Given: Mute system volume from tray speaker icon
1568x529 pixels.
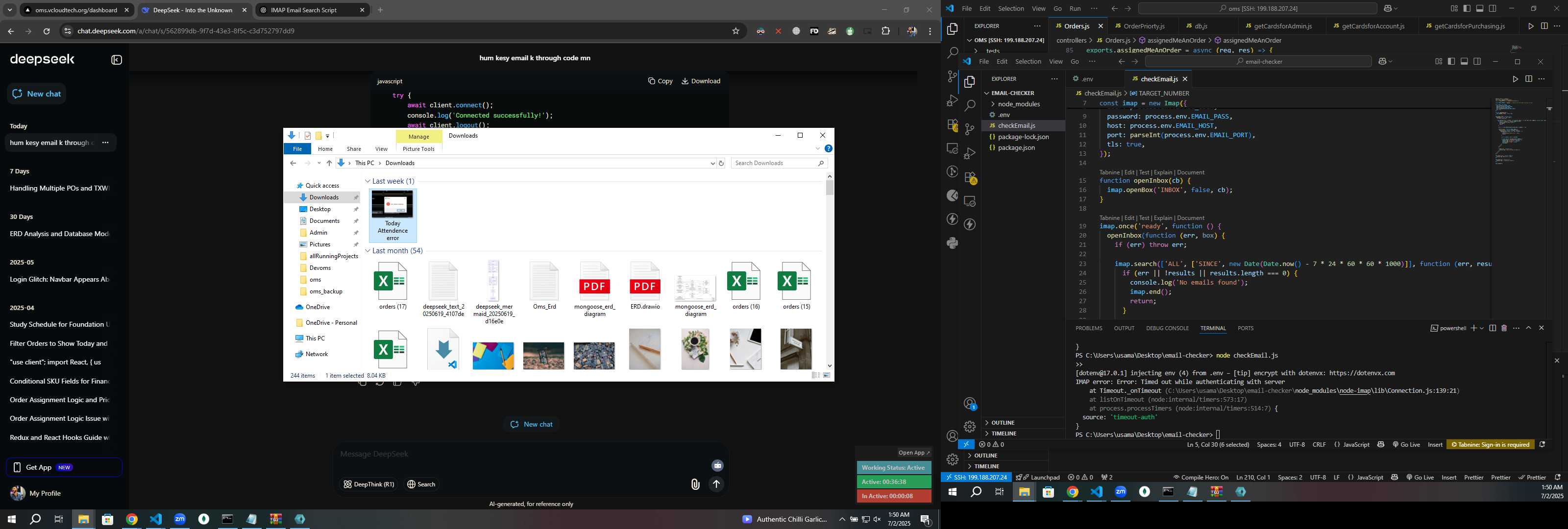Looking at the screenshot, I should (x=877, y=519).
